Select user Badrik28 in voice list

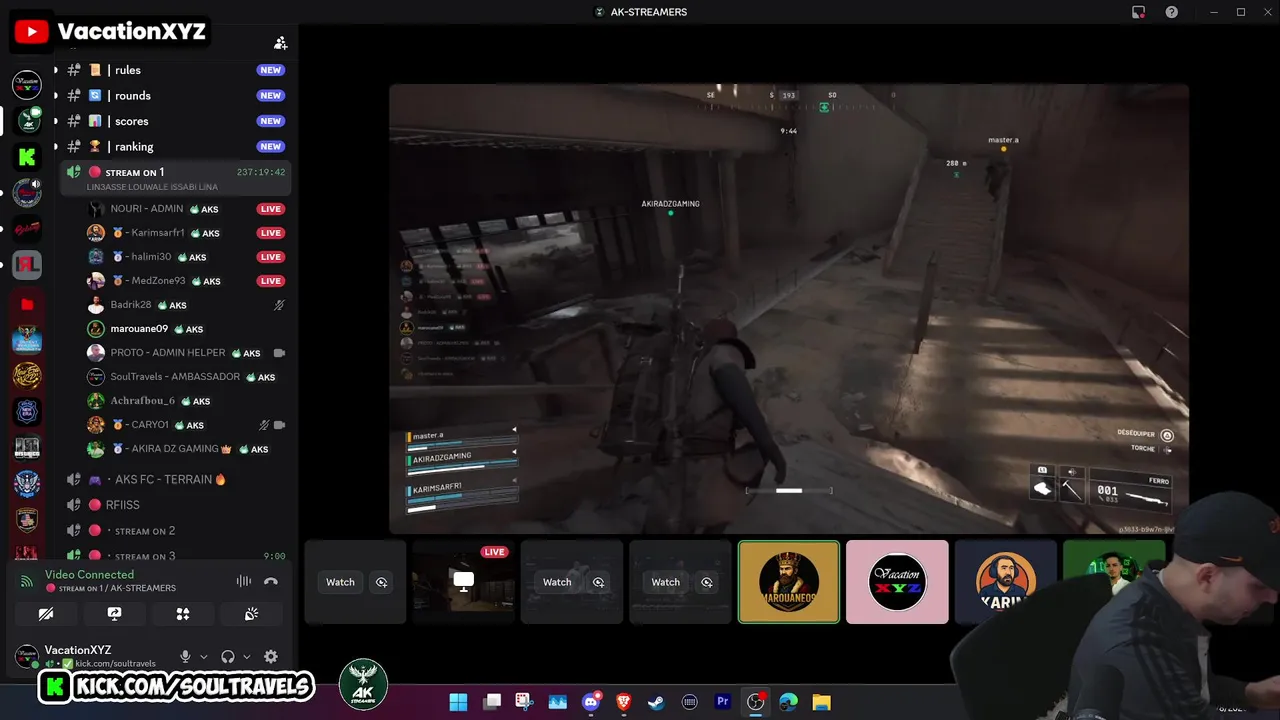tap(187, 305)
